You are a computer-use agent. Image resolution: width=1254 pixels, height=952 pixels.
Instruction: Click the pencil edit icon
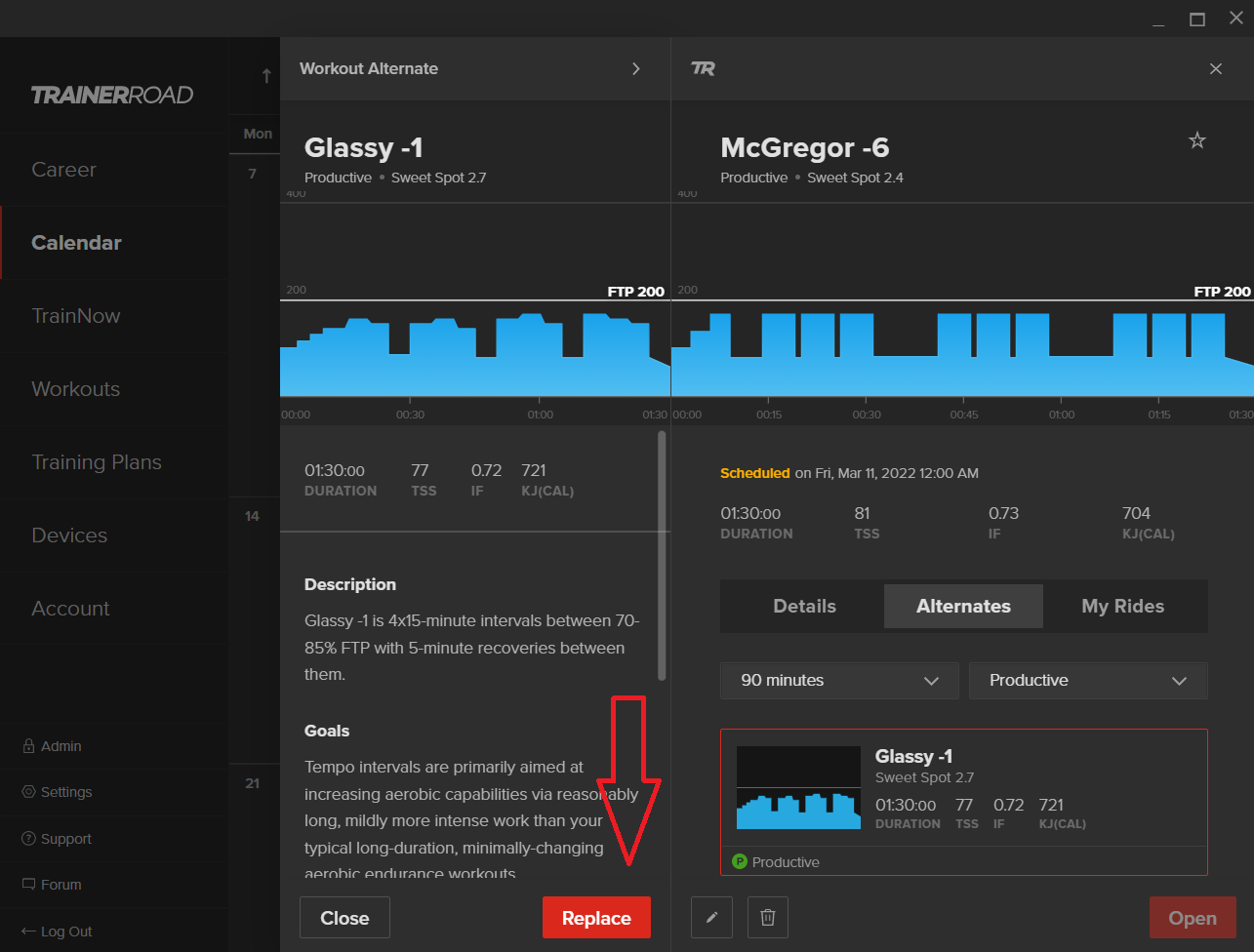pos(711,918)
